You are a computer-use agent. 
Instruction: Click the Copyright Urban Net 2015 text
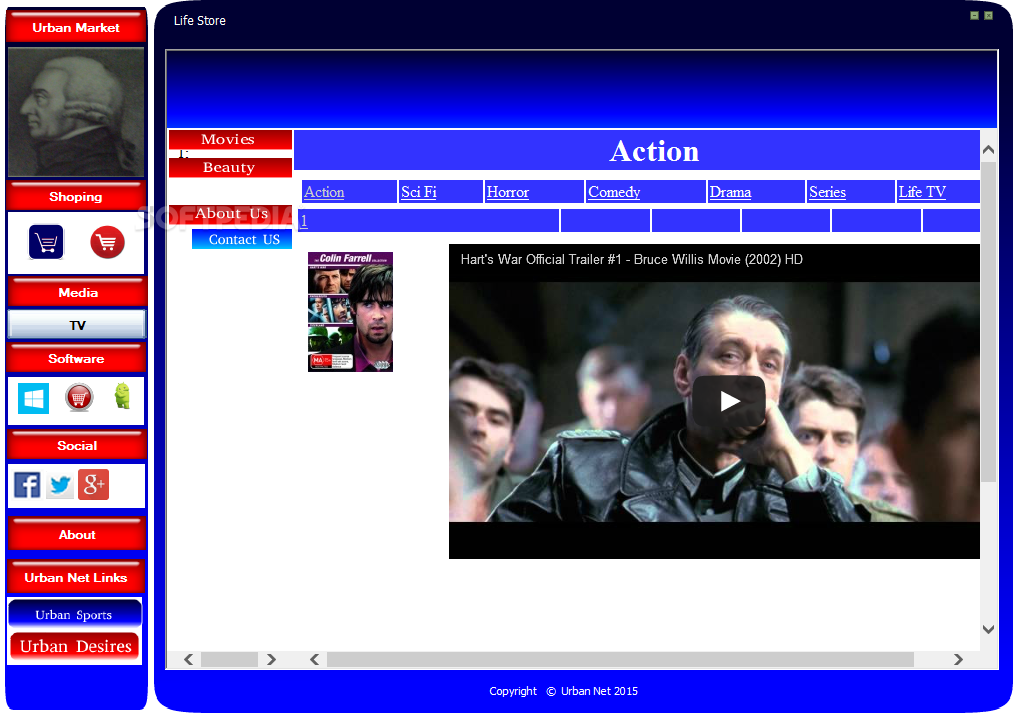pyautogui.click(x=563, y=691)
